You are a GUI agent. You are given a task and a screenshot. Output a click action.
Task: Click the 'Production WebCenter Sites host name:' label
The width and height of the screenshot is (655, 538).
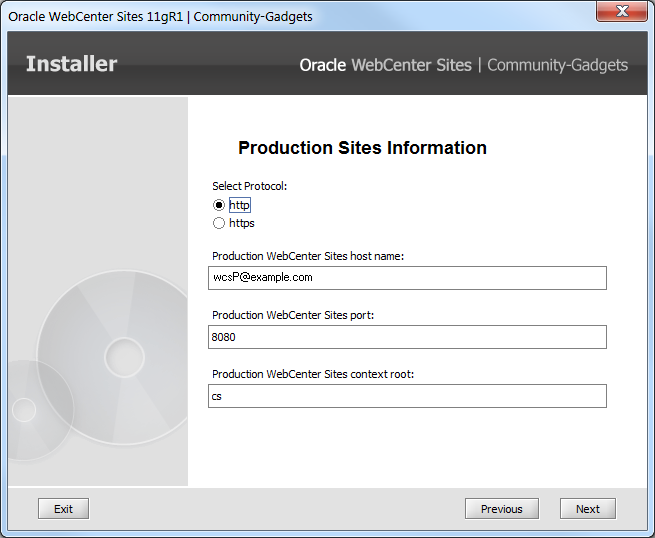coord(308,256)
